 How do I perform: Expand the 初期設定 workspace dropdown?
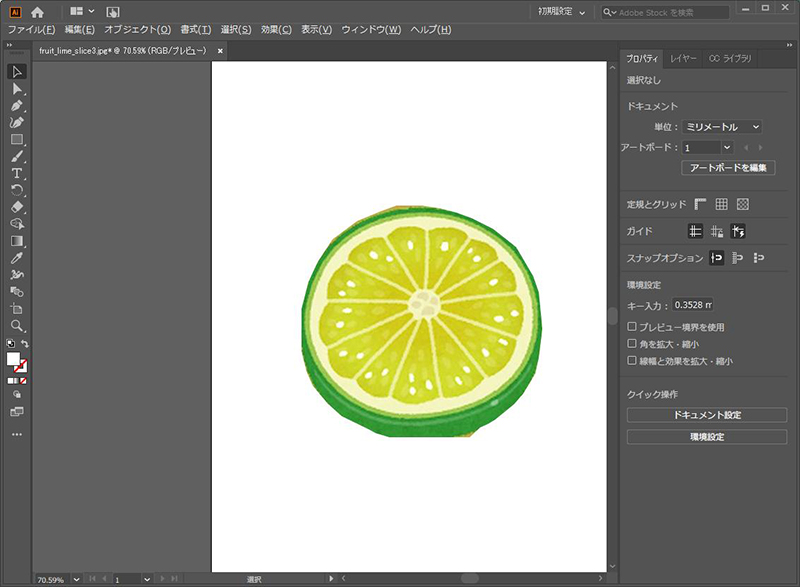pyautogui.click(x=560, y=12)
